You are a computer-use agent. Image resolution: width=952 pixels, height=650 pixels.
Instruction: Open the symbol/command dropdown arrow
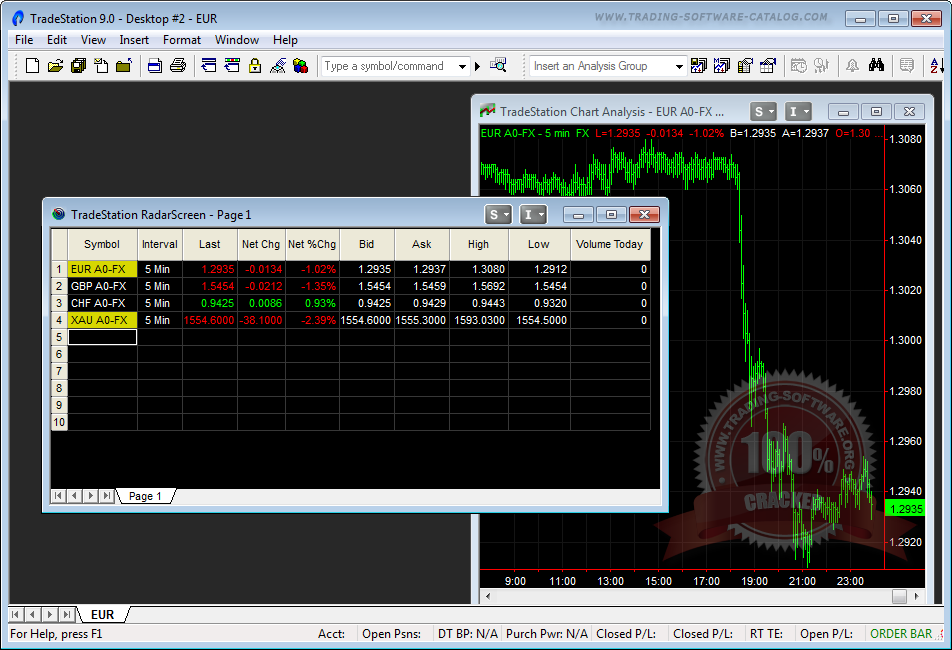pyautogui.click(x=462, y=66)
